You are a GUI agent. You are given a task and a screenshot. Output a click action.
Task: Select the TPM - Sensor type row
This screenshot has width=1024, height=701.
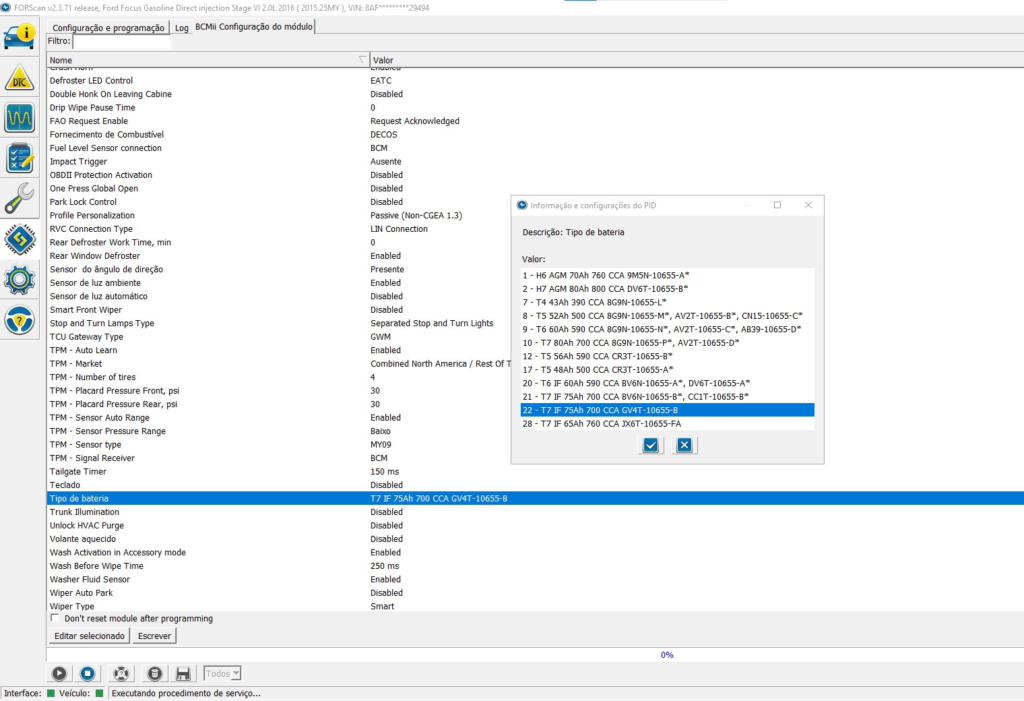[x=536, y=444]
